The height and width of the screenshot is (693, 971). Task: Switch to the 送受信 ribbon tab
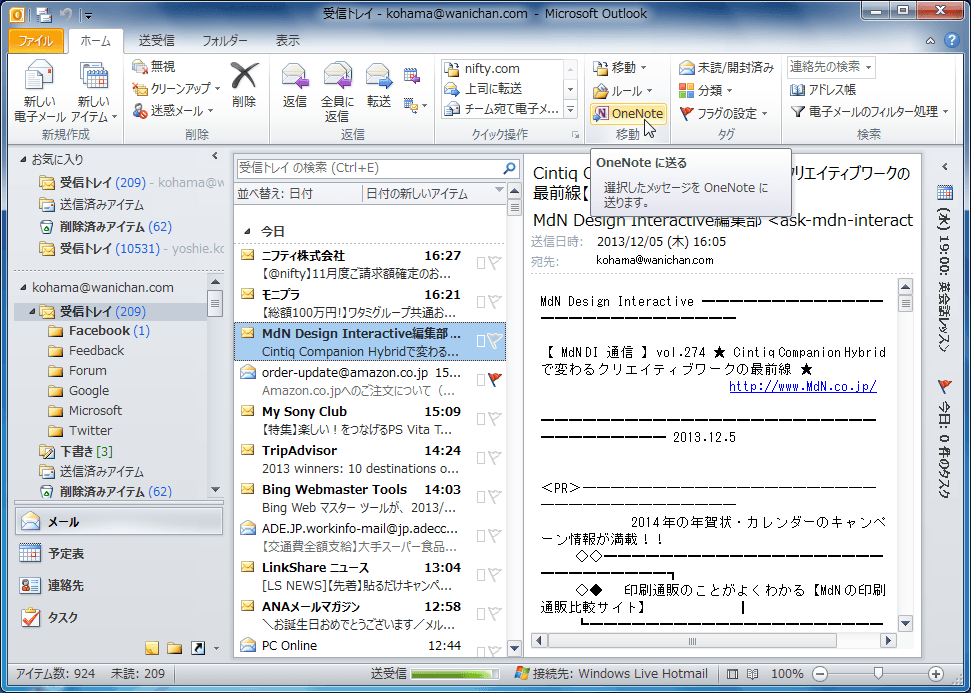(156, 41)
